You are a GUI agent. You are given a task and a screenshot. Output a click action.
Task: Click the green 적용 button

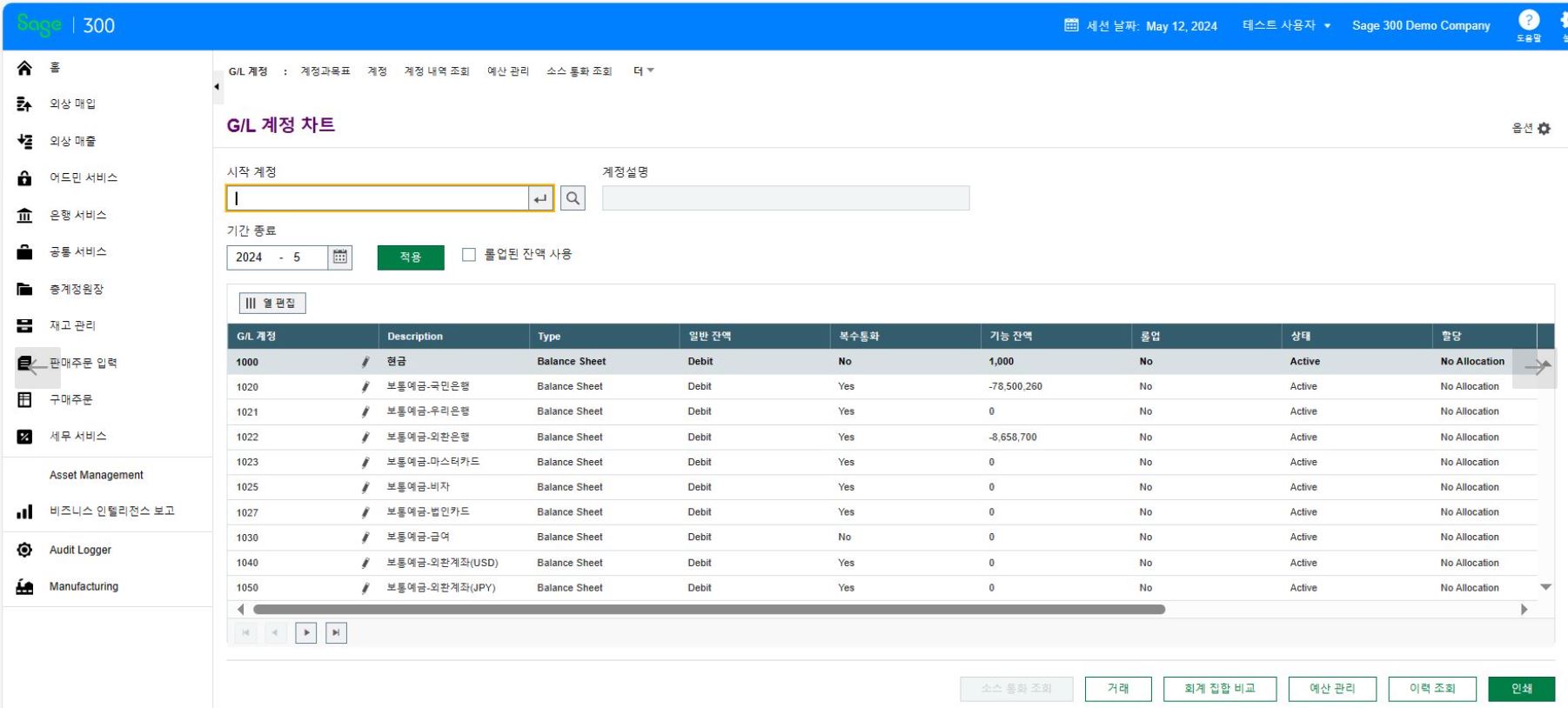[411, 257]
